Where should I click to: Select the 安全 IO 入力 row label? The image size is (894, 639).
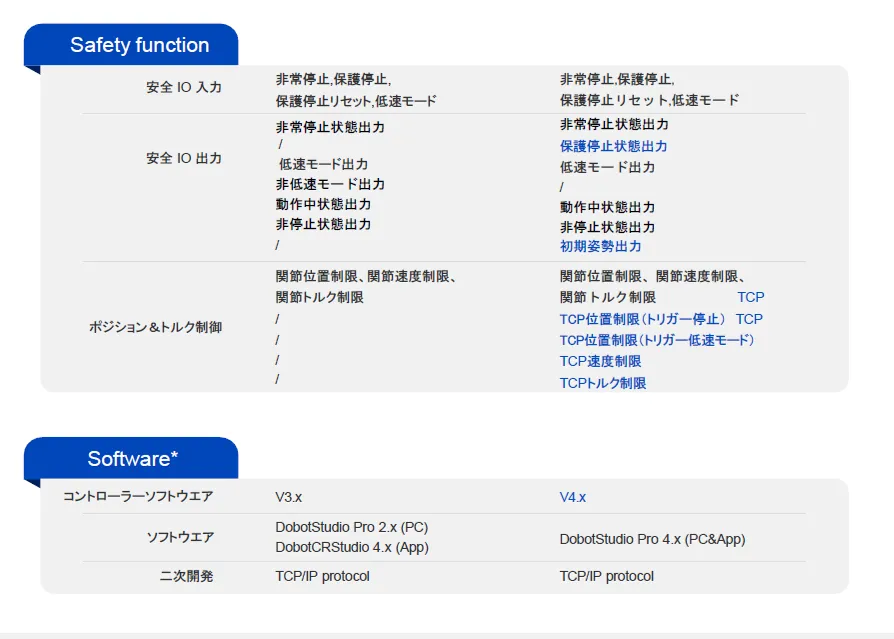coord(184,88)
